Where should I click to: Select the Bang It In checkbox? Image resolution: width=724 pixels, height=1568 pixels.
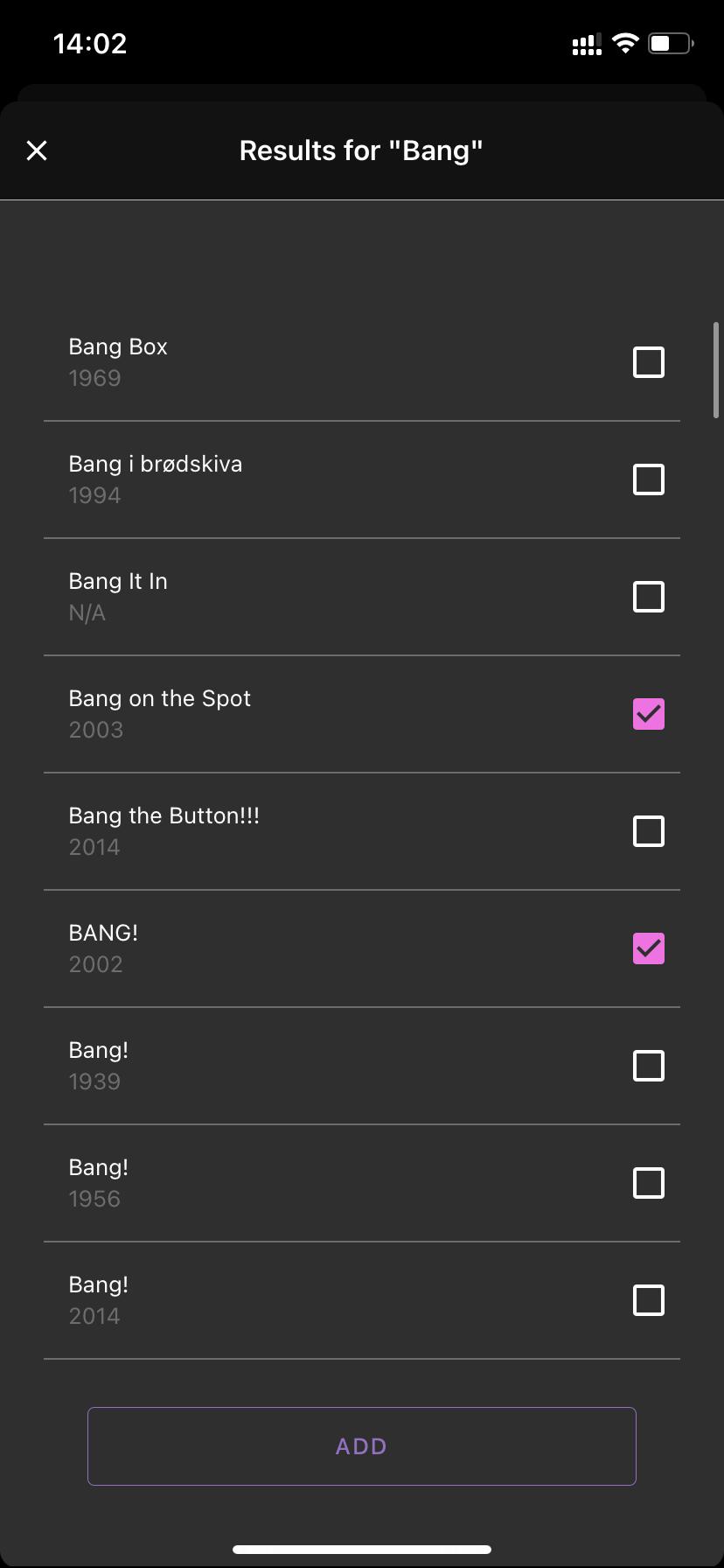[x=648, y=597]
